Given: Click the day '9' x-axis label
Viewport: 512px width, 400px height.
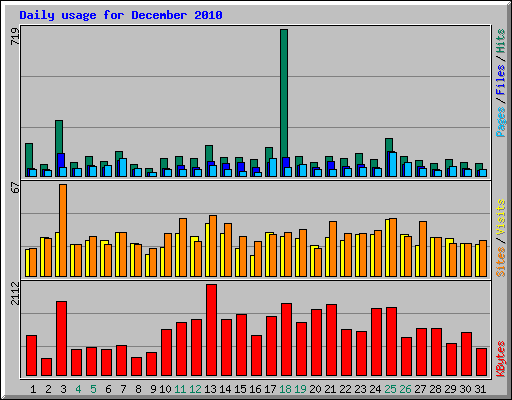Looking at the screenshot, I should point(153,389).
